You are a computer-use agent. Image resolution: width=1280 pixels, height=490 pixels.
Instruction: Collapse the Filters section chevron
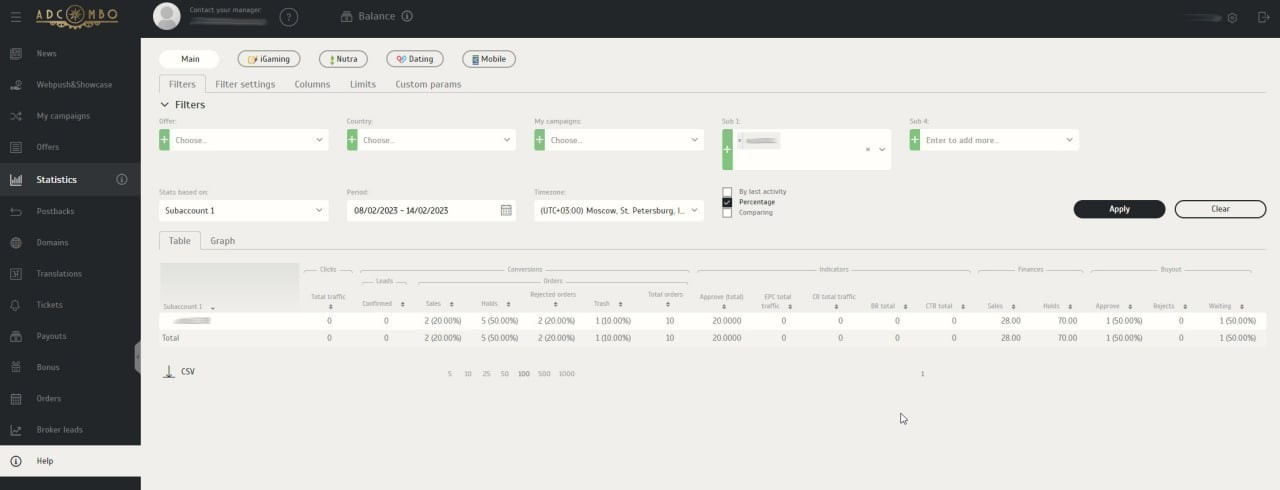(x=165, y=104)
